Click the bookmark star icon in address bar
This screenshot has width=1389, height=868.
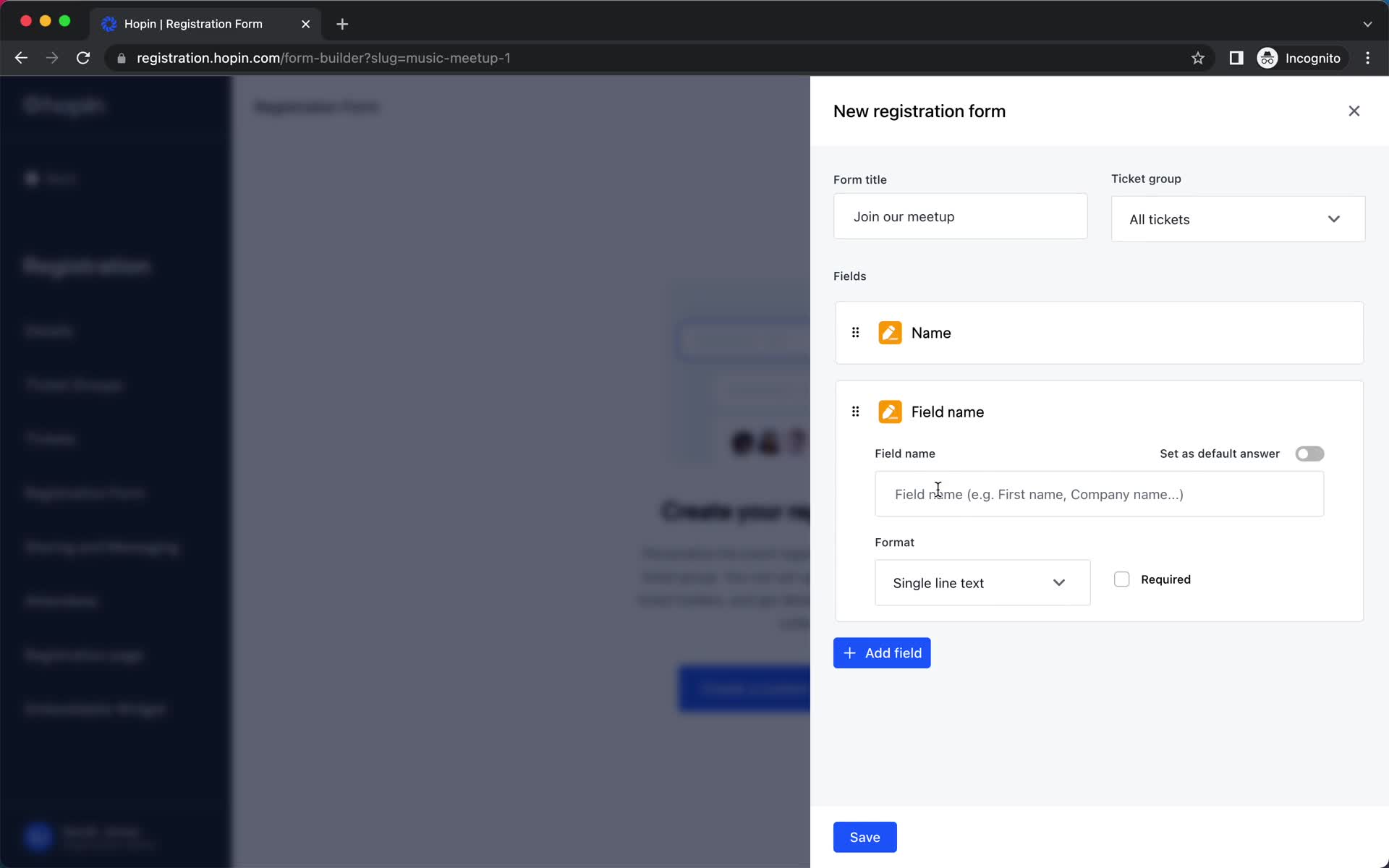1197,58
